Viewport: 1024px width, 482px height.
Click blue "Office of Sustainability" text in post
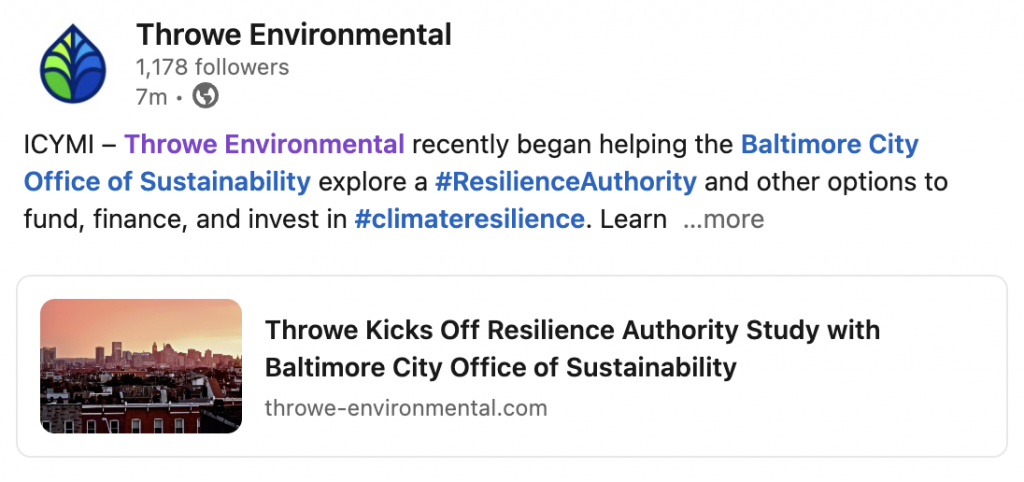tap(167, 182)
